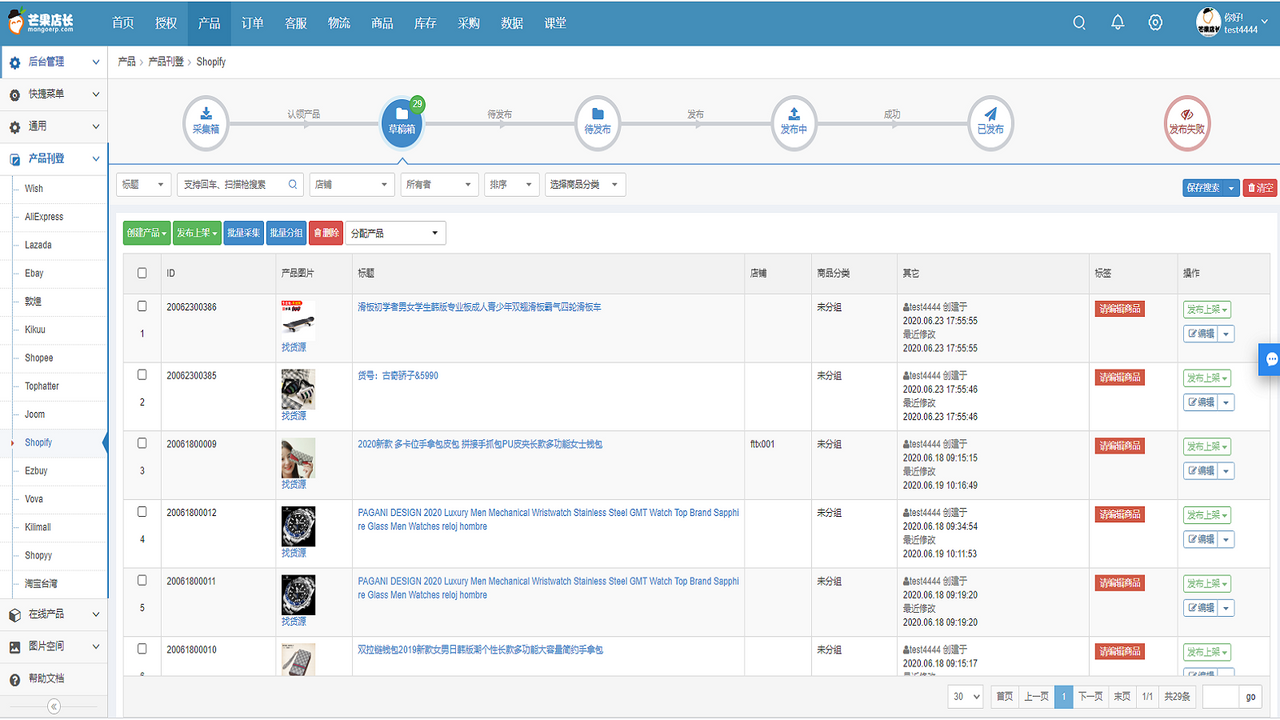
Task: Click the blue chat bubble widget
Action: [x=1270, y=359]
